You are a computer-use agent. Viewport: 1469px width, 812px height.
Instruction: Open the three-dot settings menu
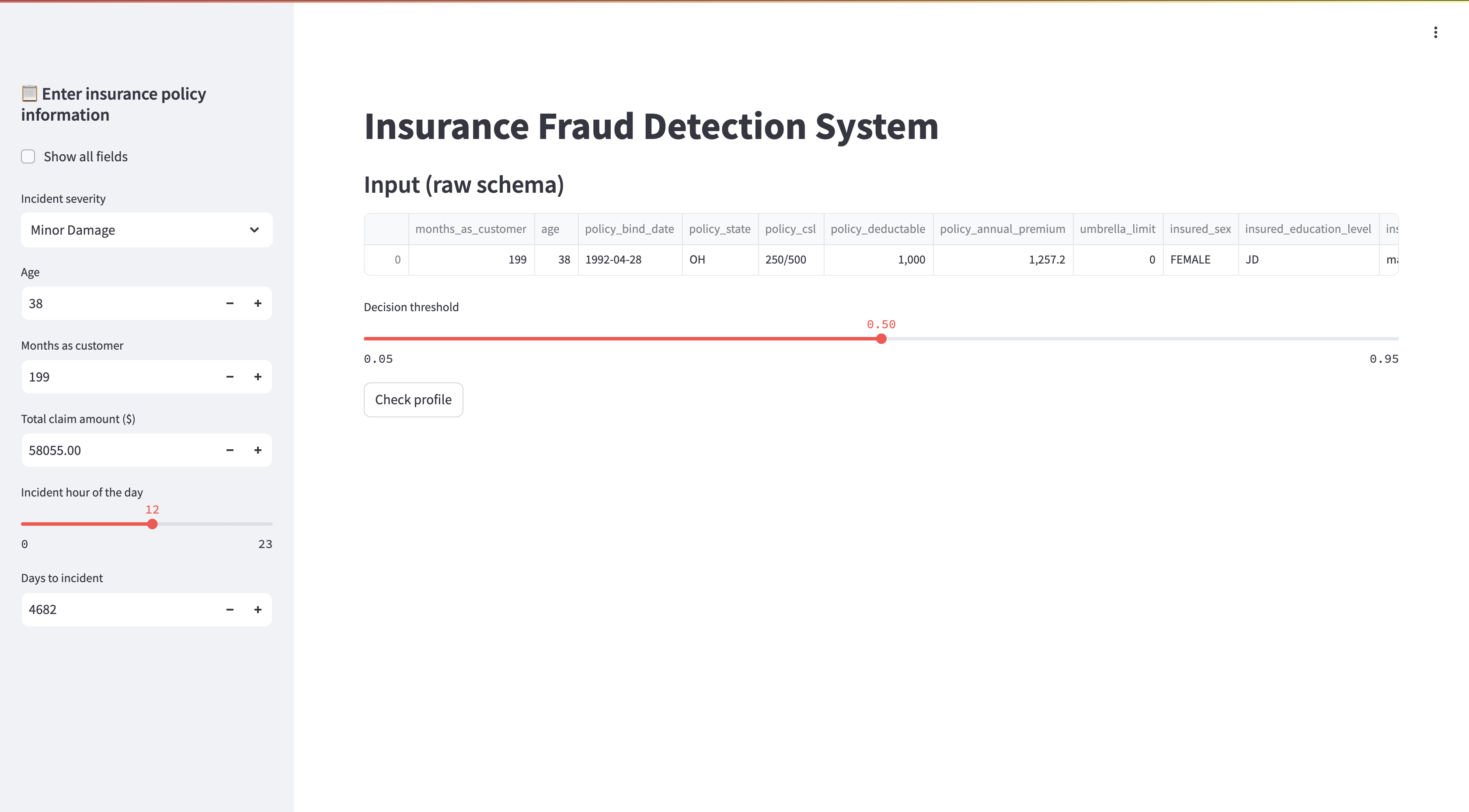click(1437, 32)
